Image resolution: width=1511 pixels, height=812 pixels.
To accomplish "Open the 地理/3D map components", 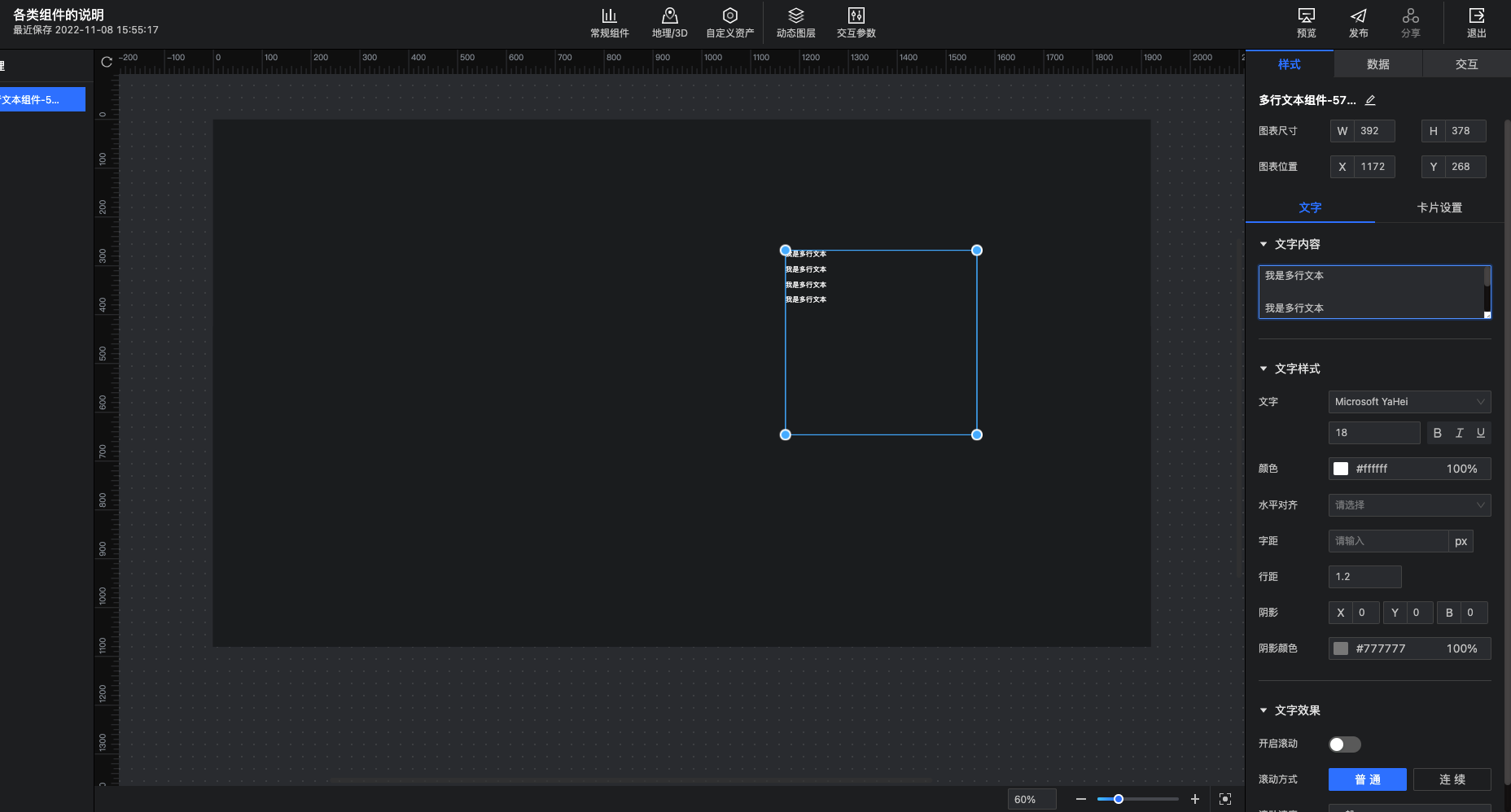I will coord(669,22).
